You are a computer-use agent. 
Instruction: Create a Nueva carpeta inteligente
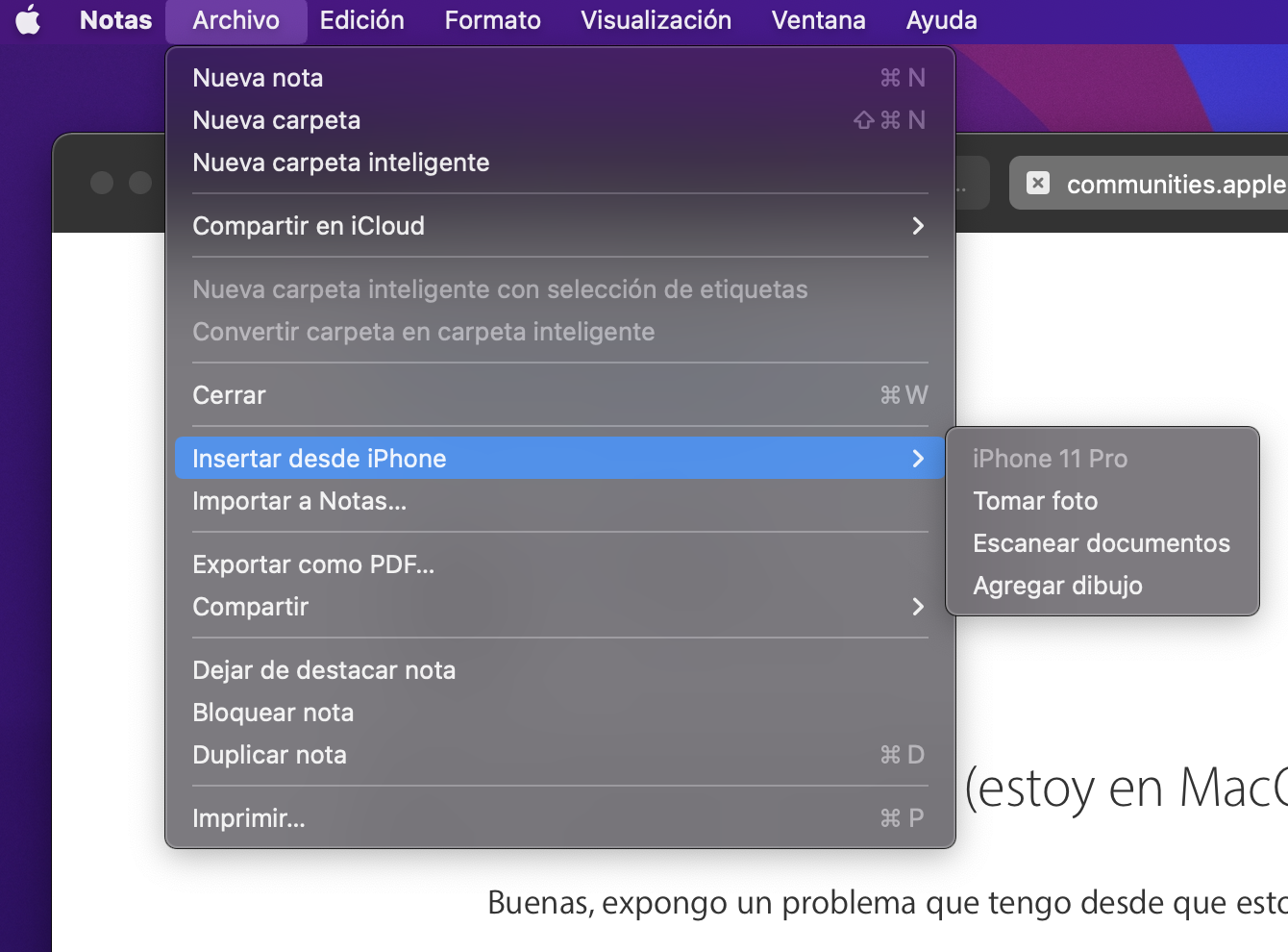click(341, 163)
